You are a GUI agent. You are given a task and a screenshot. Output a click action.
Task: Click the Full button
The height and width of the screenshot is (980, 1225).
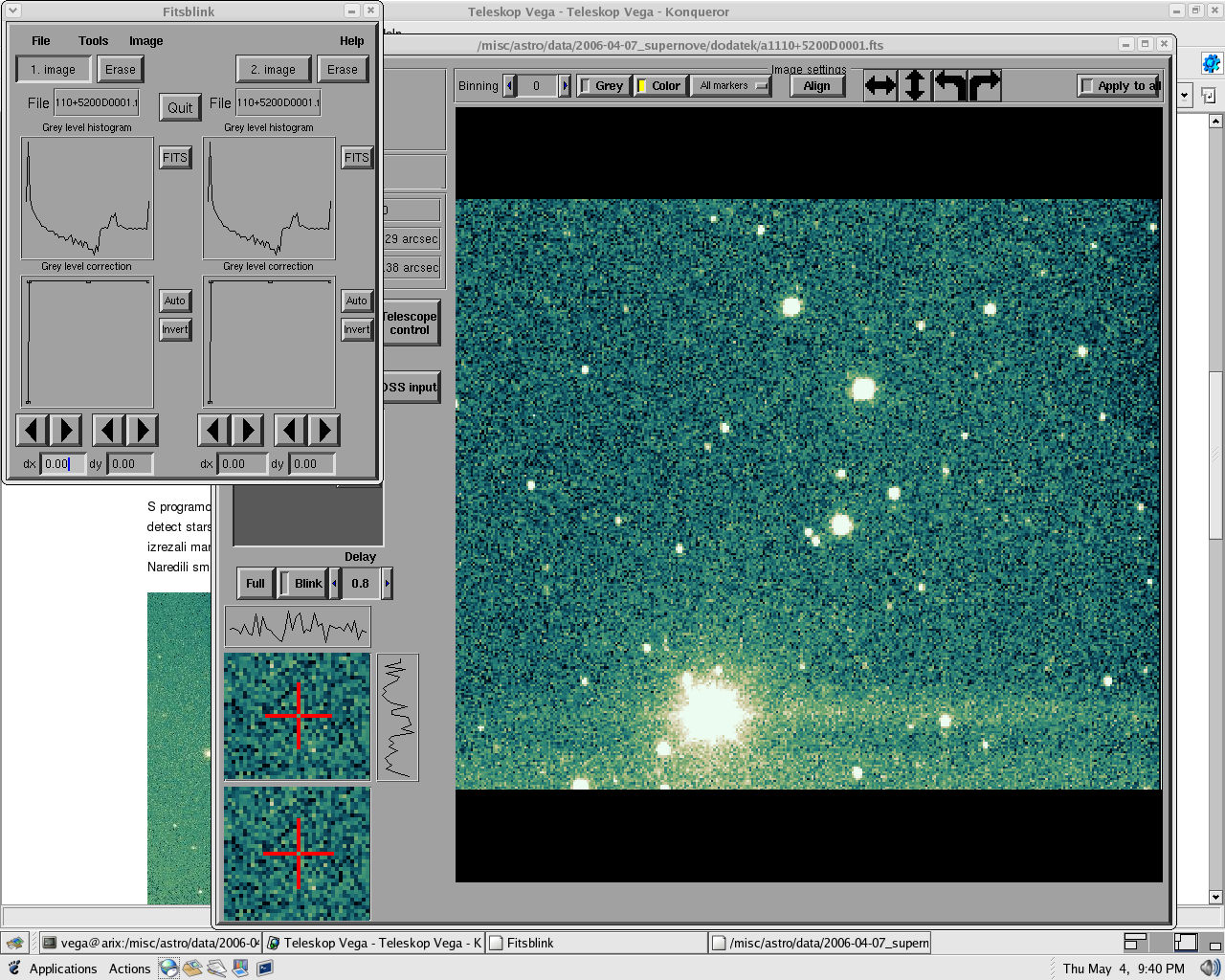[256, 583]
